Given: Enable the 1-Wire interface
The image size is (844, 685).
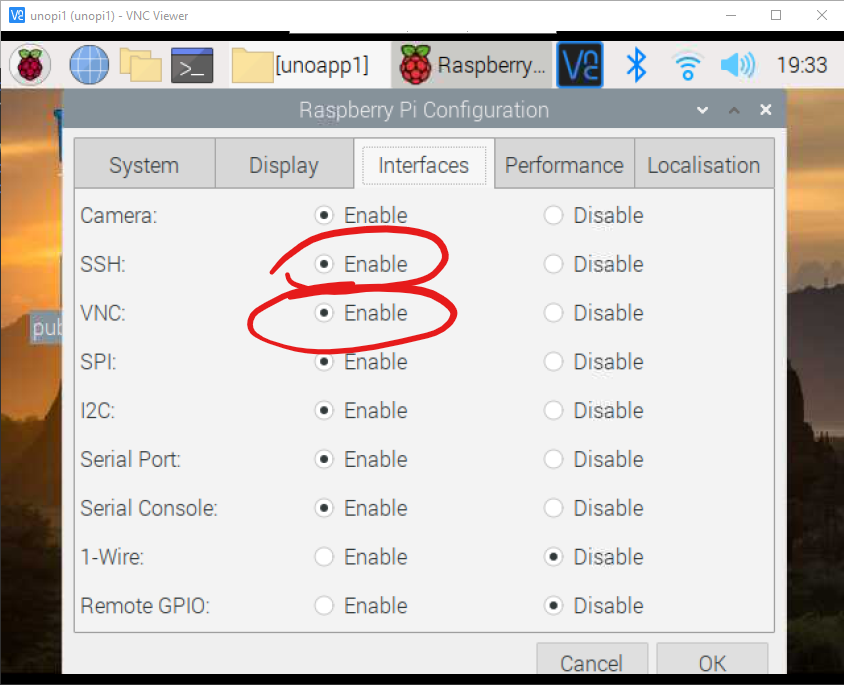Looking at the screenshot, I should (323, 557).
